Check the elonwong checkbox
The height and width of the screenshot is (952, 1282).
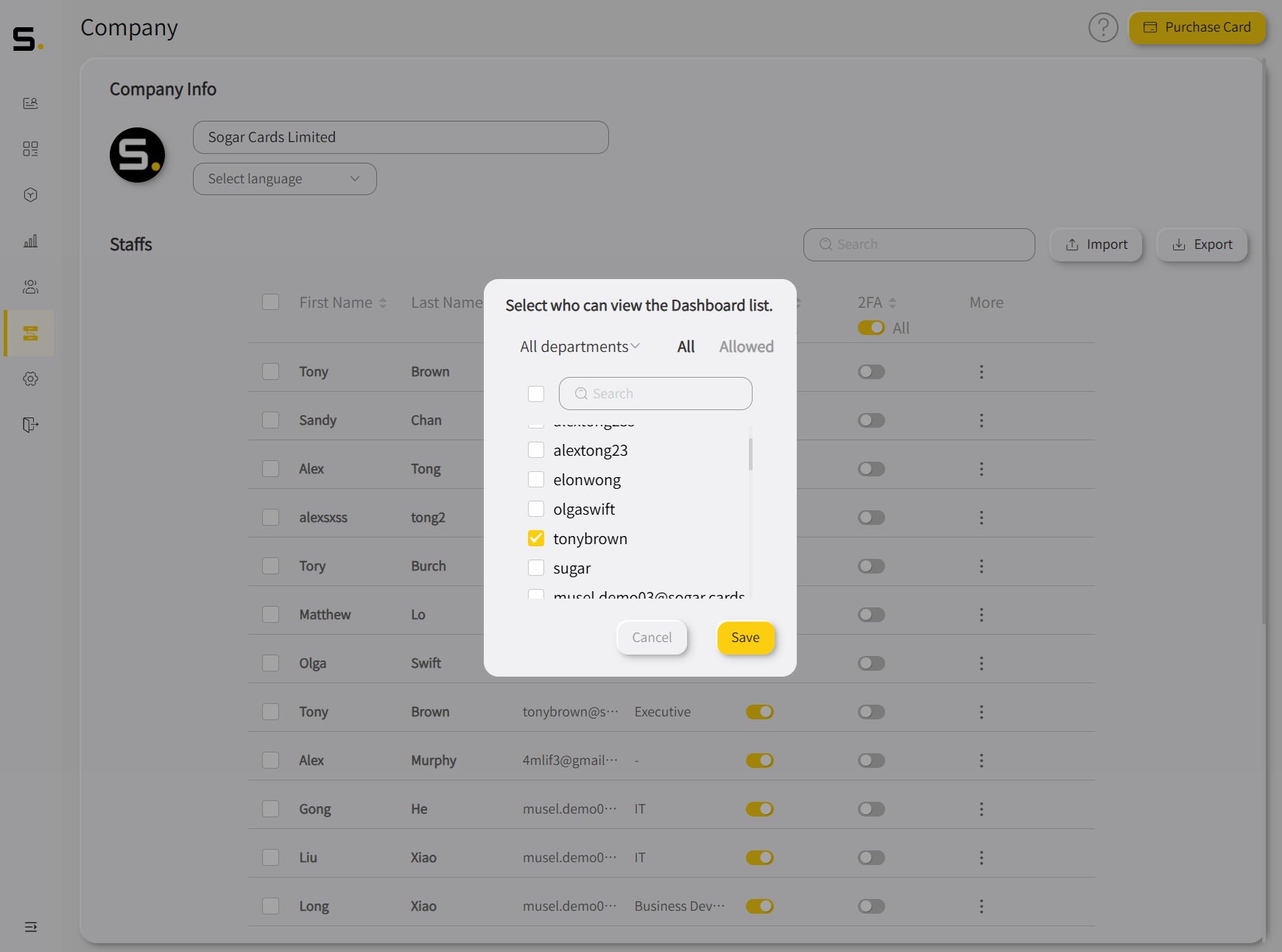click(x=536, y=479)
